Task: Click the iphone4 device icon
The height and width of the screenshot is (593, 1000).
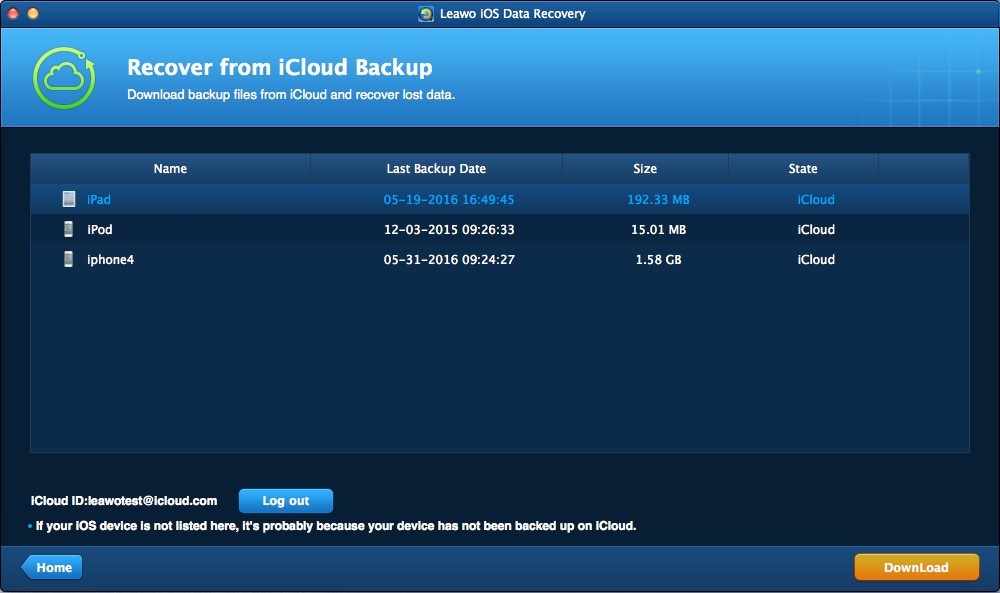Action: (69, 259)
